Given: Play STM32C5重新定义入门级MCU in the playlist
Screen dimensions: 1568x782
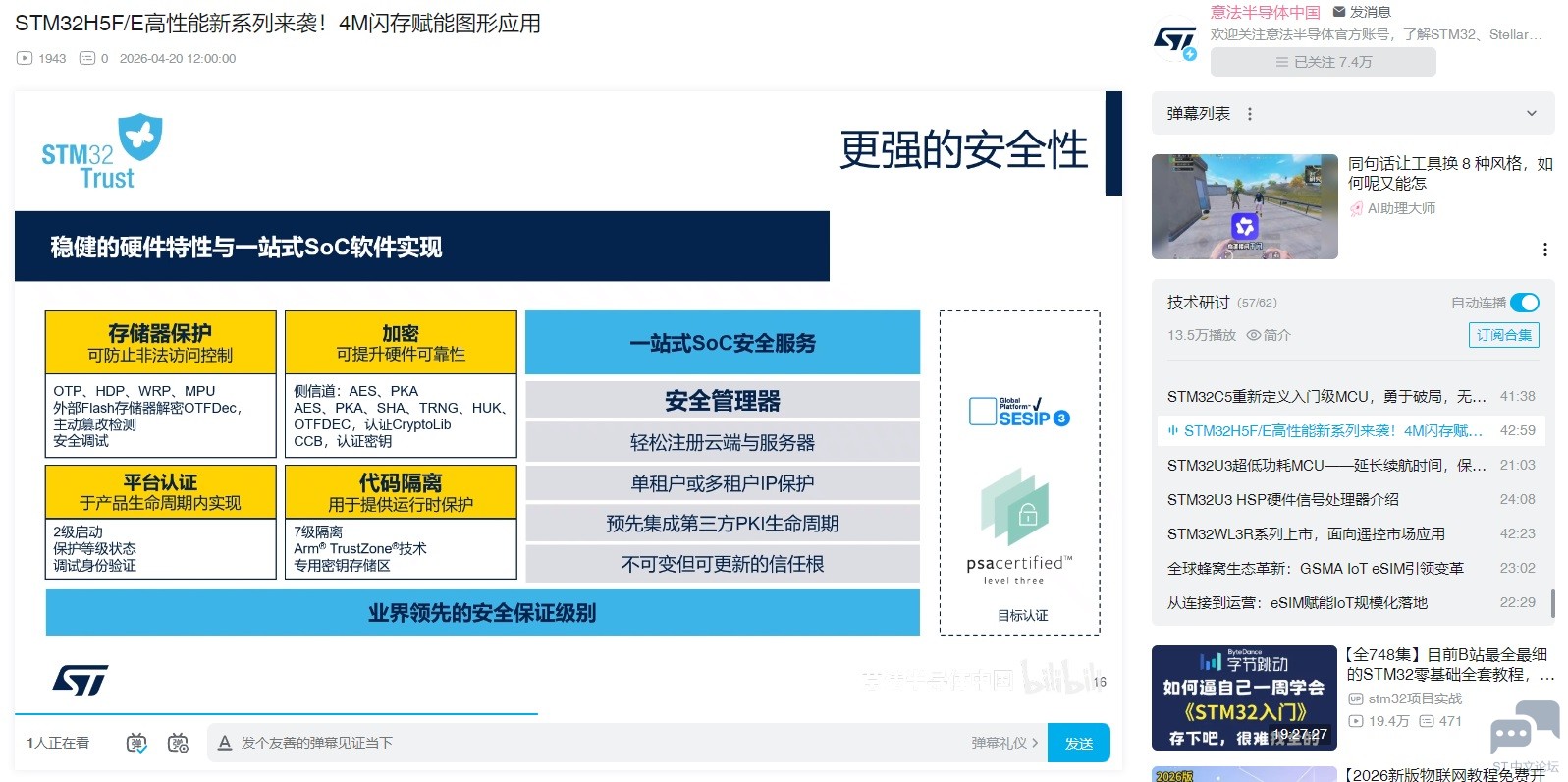Looking at the screenshot, I should pyautogui.click(x=1351, y=396).
